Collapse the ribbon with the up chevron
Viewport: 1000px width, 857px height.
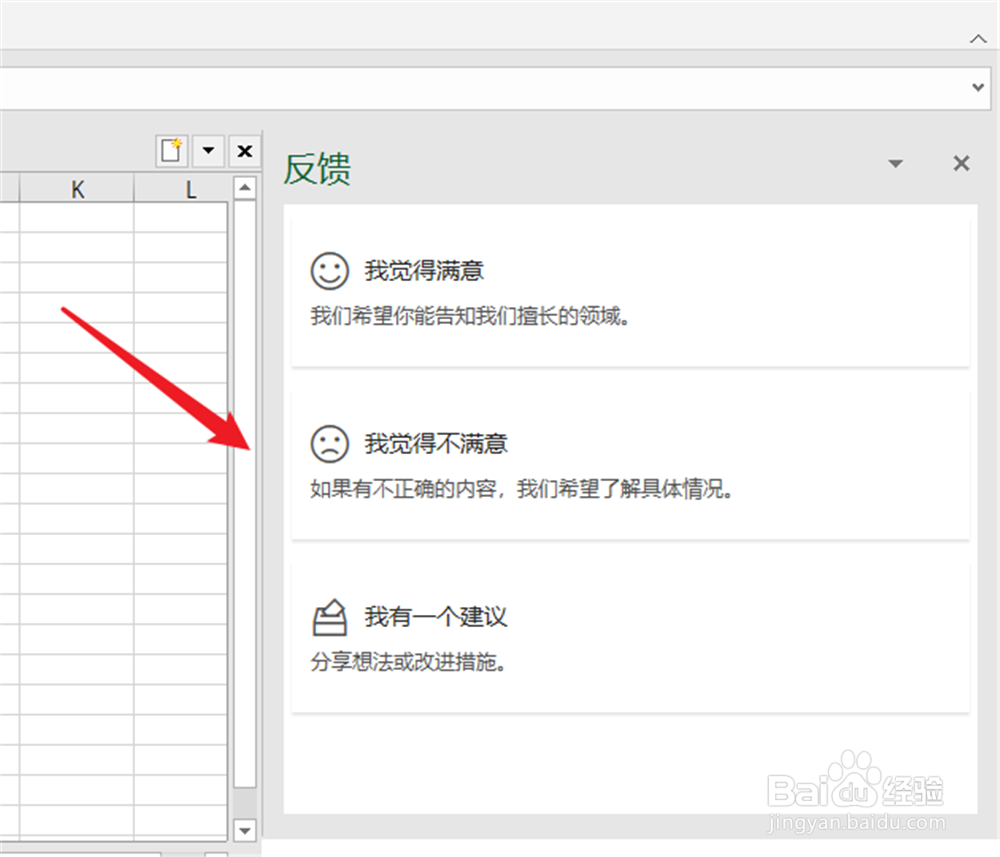(978, 39)
